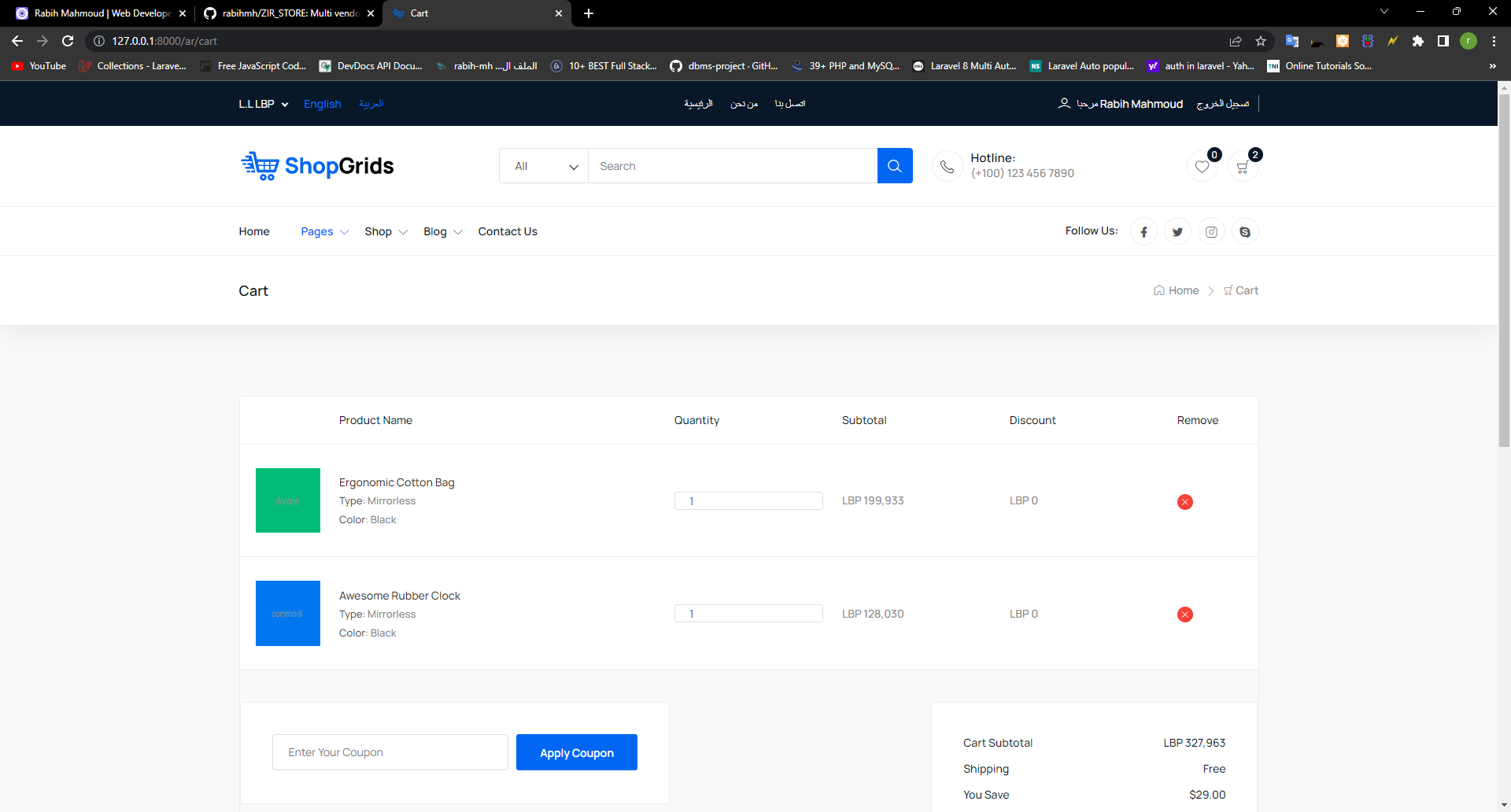Open the YouTube bookmark
The image size is (1511, 812).
tap(39, 66)
